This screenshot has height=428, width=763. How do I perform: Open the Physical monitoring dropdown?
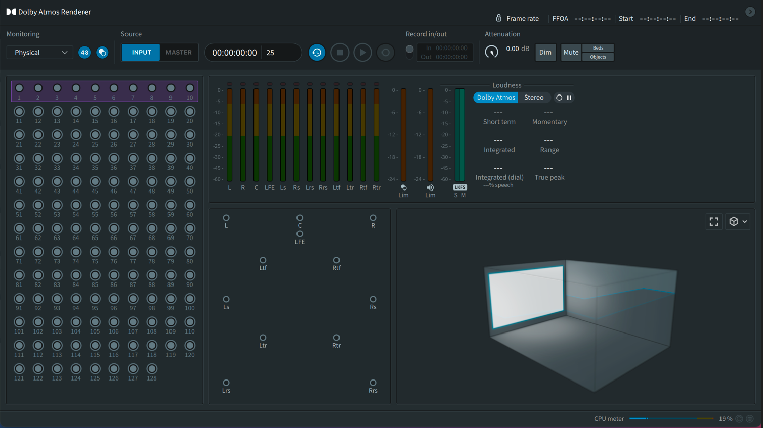pyautogui.click(x=40, y=53)
